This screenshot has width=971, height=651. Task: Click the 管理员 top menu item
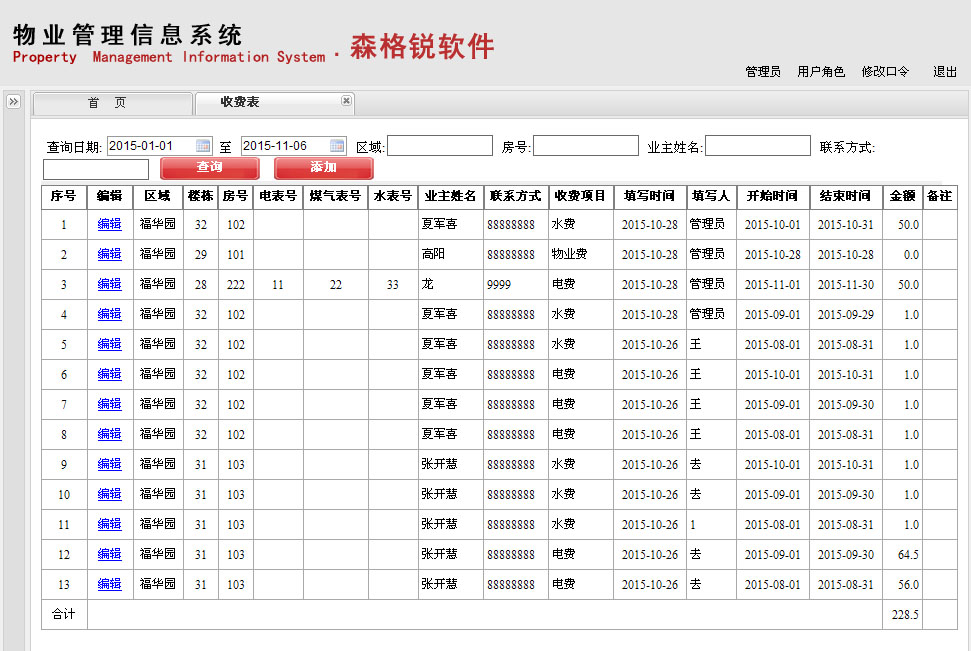point(763,72)
